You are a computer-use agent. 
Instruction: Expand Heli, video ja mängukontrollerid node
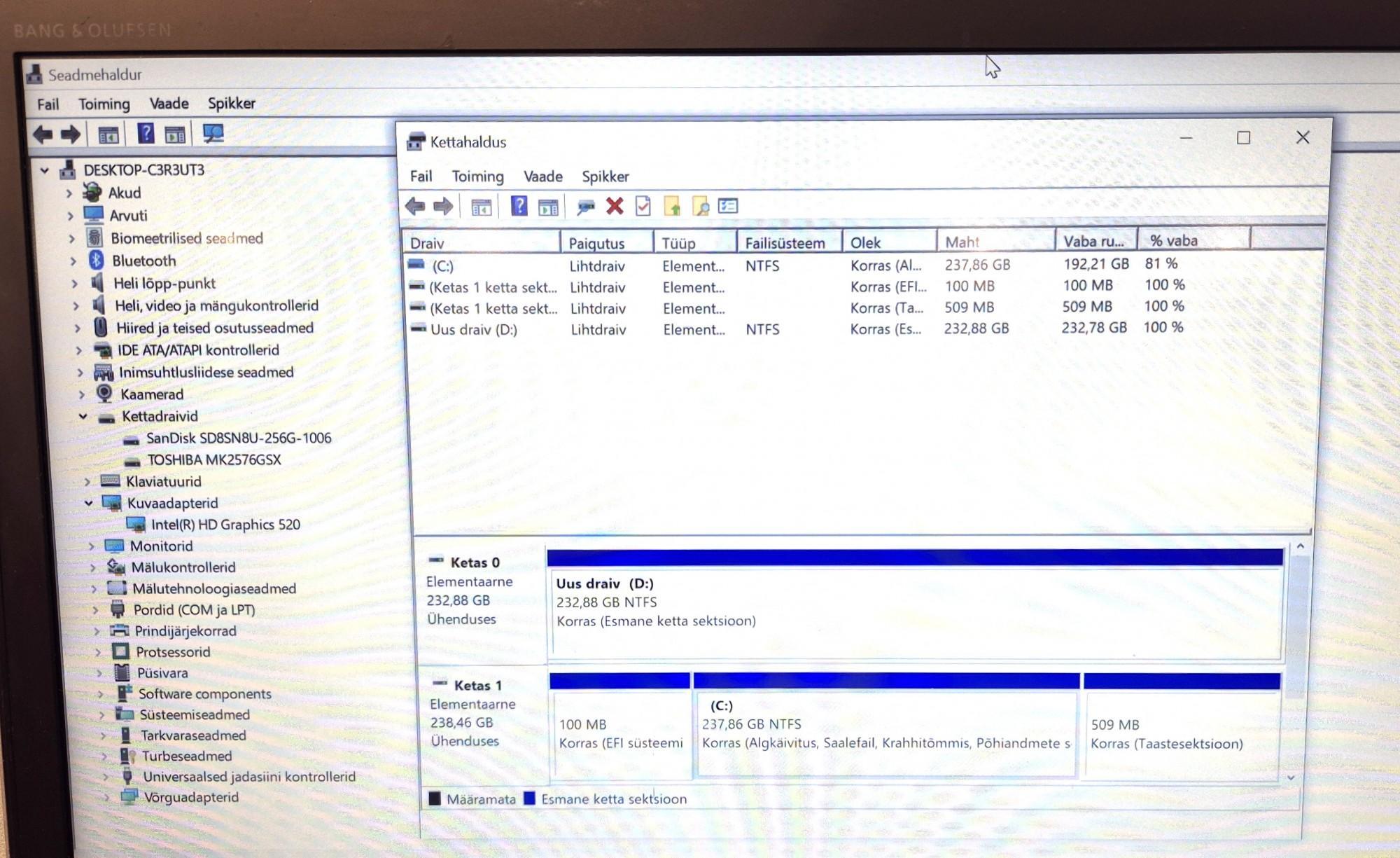76,306
